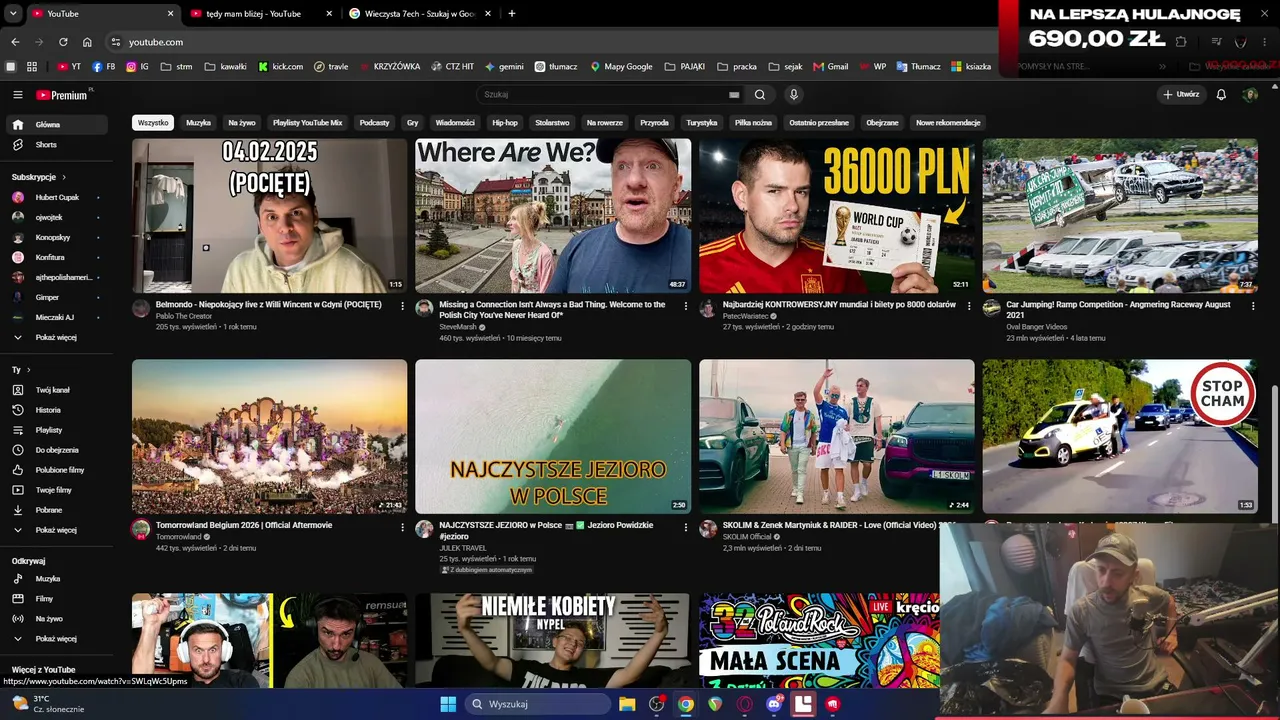Open the Główna home sidebar item
The width and height of the screenshot is (1280, 720).
(x=56, y=125)
